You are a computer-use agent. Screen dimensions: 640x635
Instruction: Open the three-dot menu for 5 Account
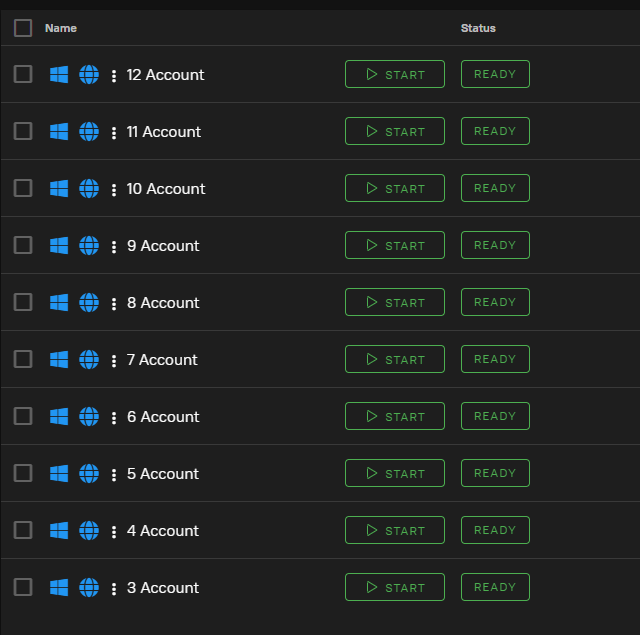pos(114,475)
